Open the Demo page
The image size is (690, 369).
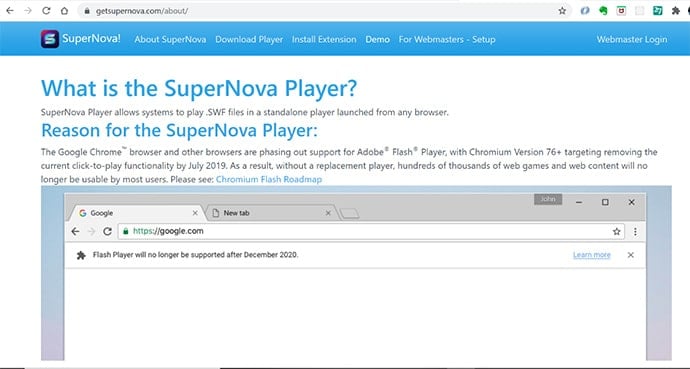click(x=378, y=40)
